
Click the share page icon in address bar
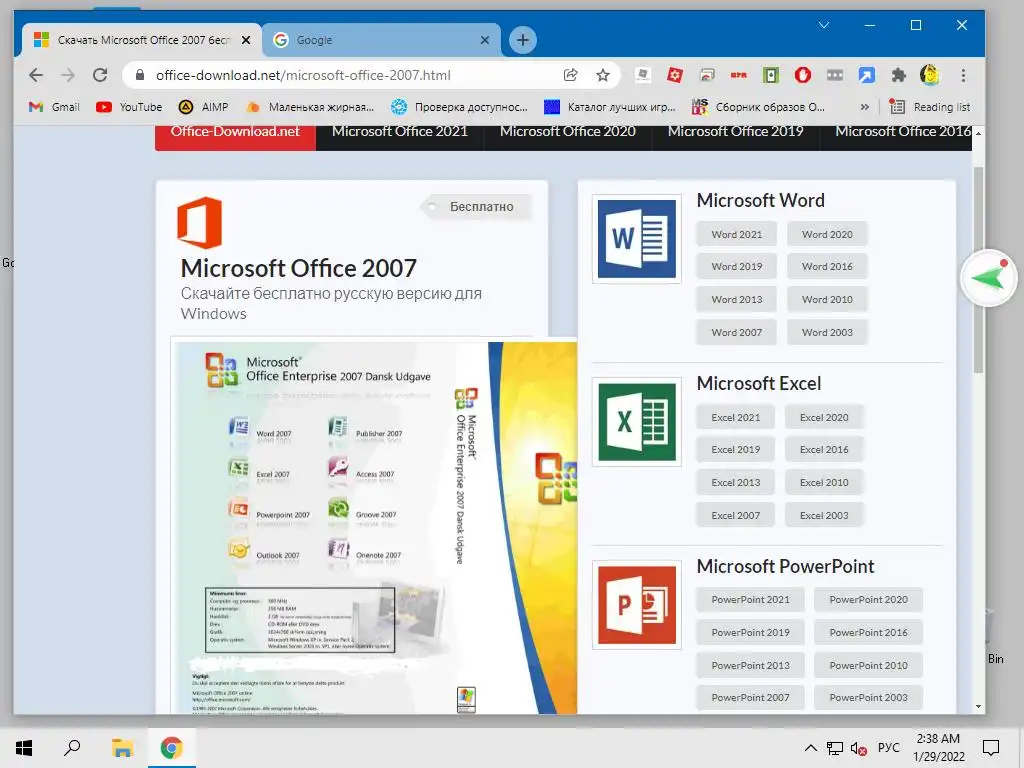click(570, 75)
